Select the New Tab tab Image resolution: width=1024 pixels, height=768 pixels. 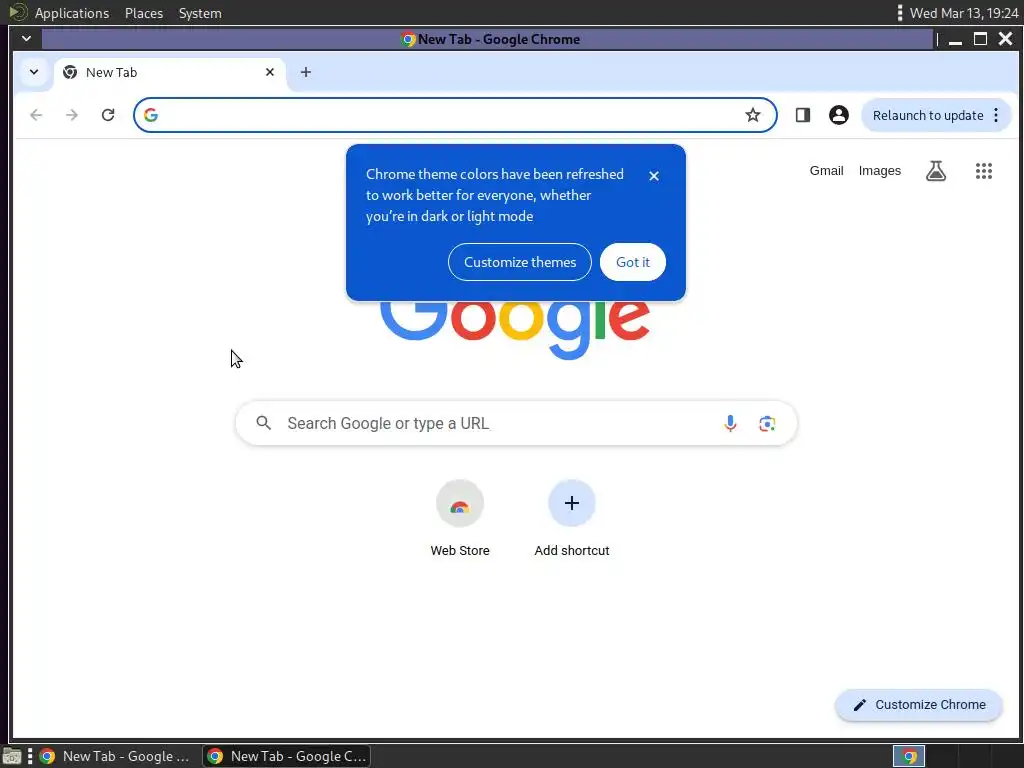[x=170, y=72]
